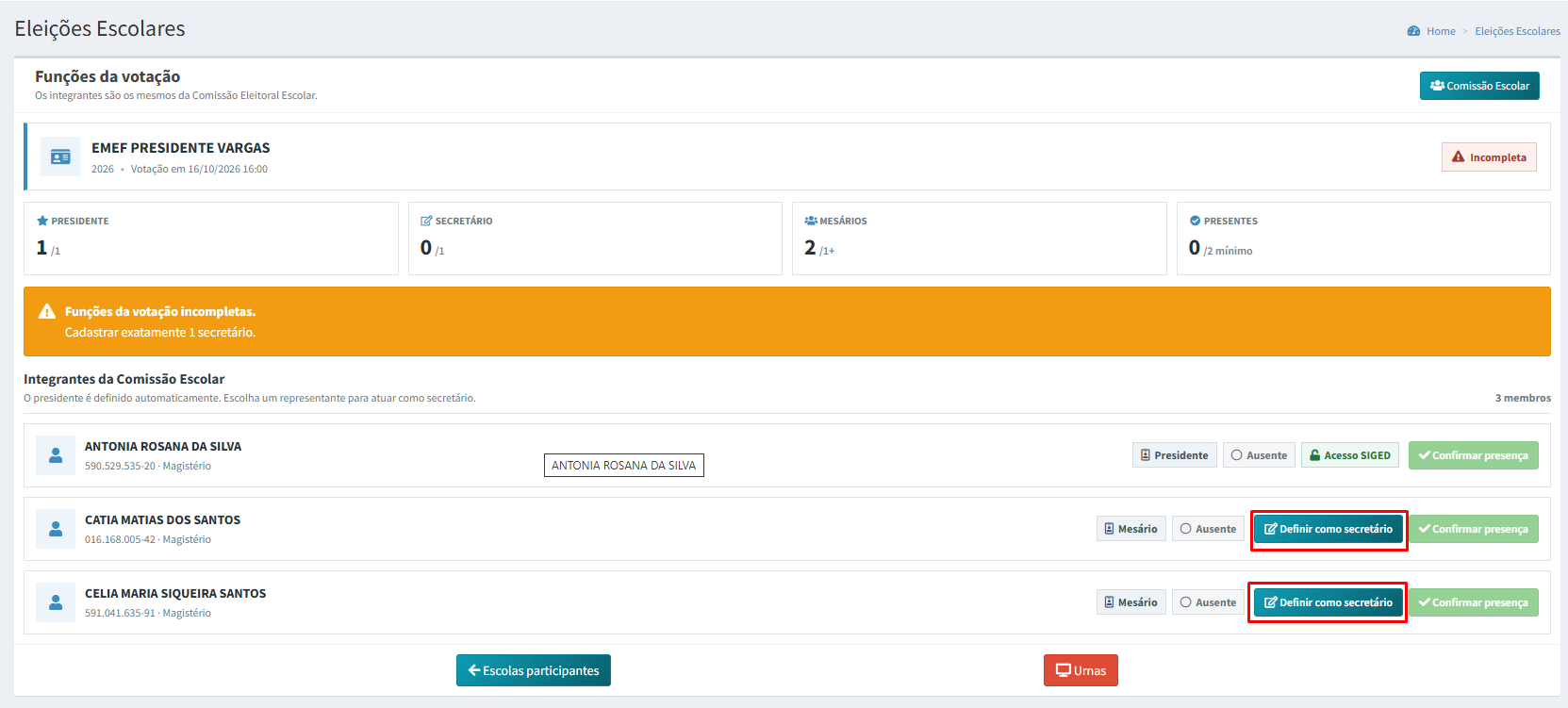The width and height of the screenshot is (1568, 708).
Task: Click the 'Votação em 16/10/2026 16:00' text
Action: (199, 169)
